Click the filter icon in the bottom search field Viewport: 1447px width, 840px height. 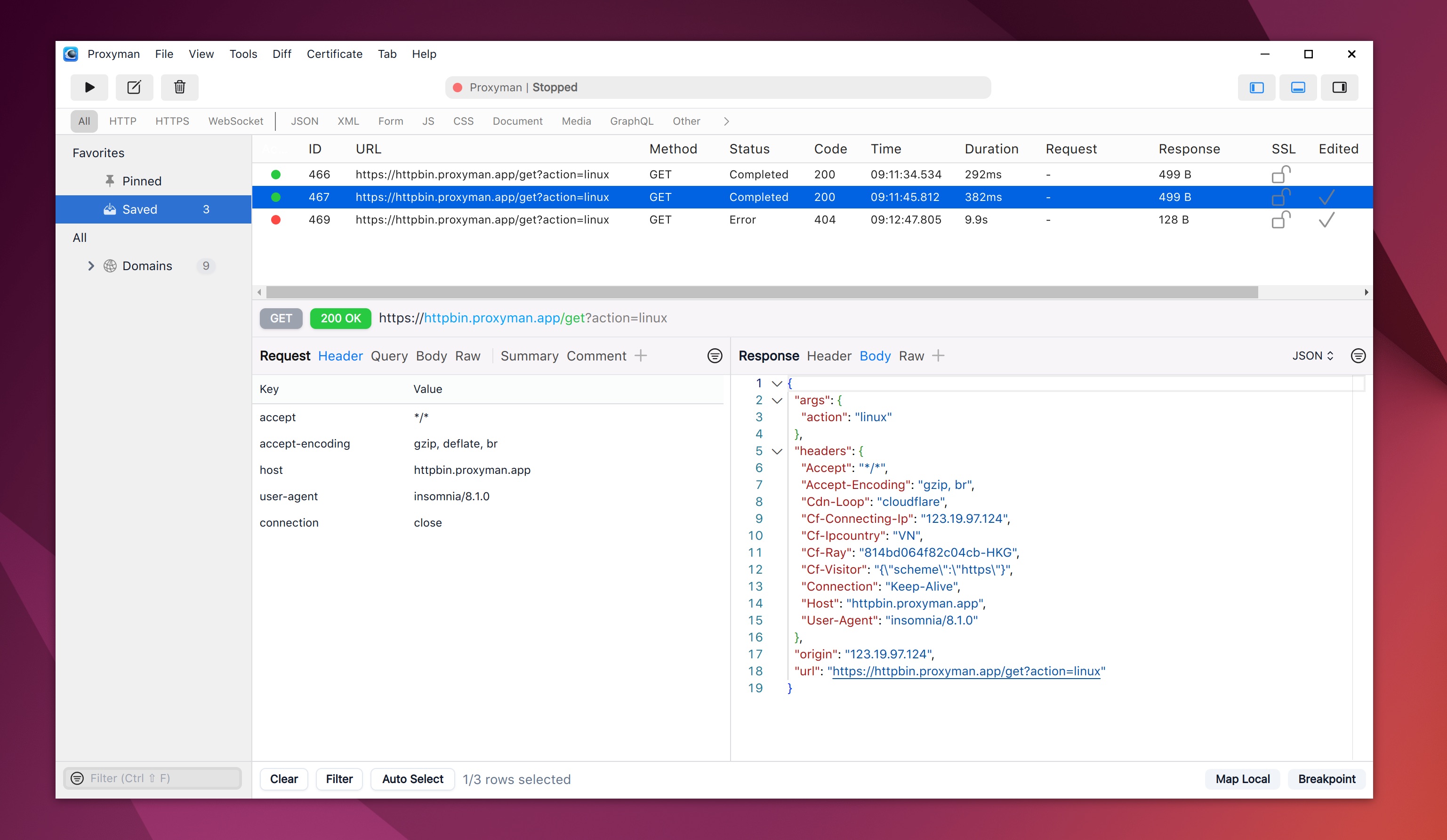[77, 778]
